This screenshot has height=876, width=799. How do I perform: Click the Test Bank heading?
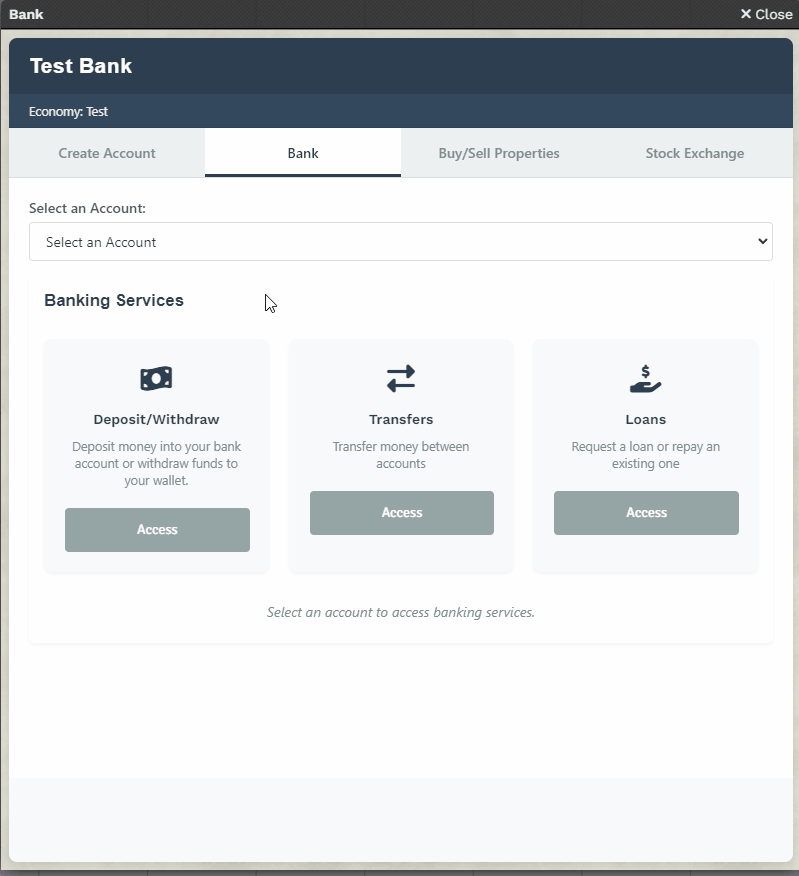point(81,66)
